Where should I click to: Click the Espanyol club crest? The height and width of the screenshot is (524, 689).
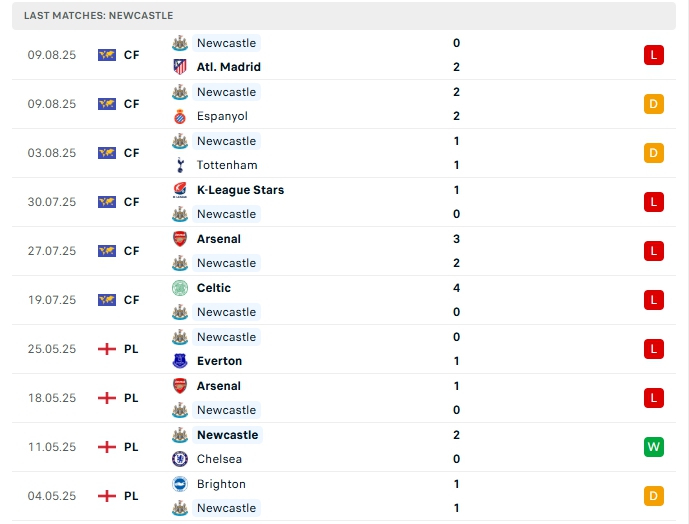(180, 116)
